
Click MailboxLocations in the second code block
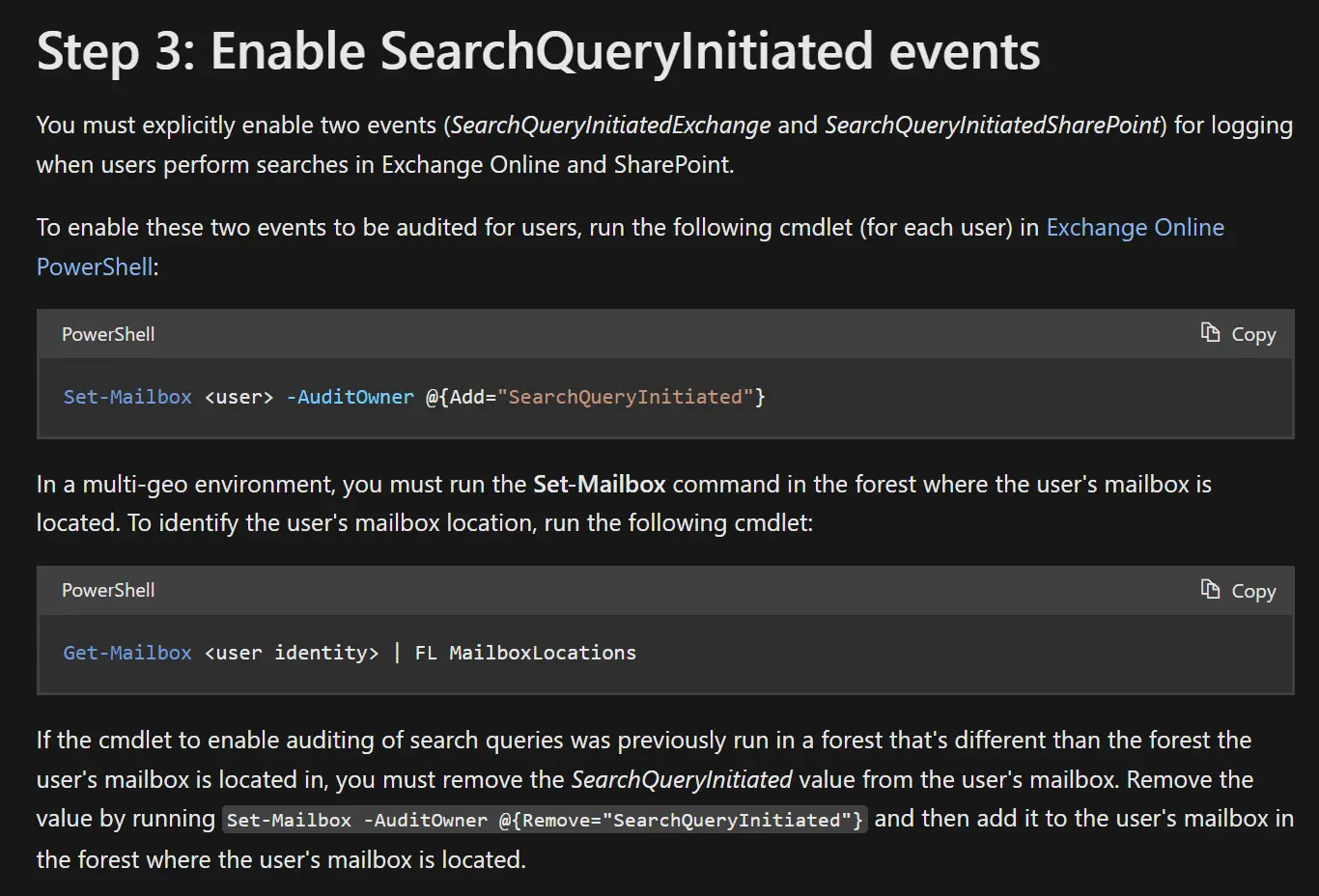543,653
